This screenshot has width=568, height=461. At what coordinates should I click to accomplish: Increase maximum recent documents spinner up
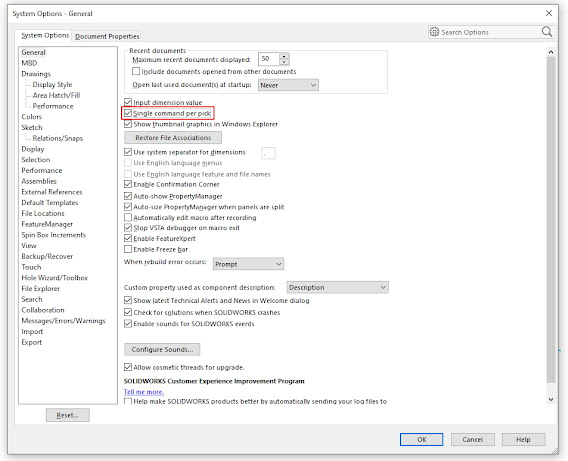(x=284, y=56)
